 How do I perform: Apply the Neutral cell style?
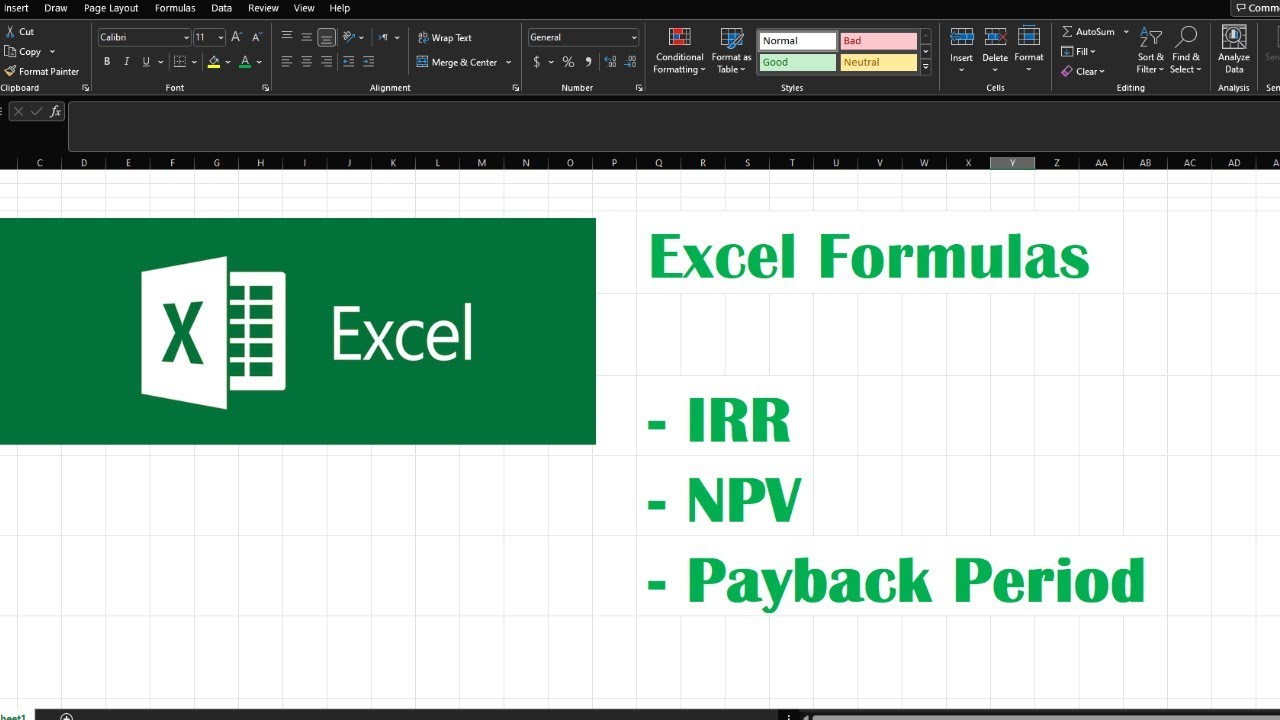[879, 62]
